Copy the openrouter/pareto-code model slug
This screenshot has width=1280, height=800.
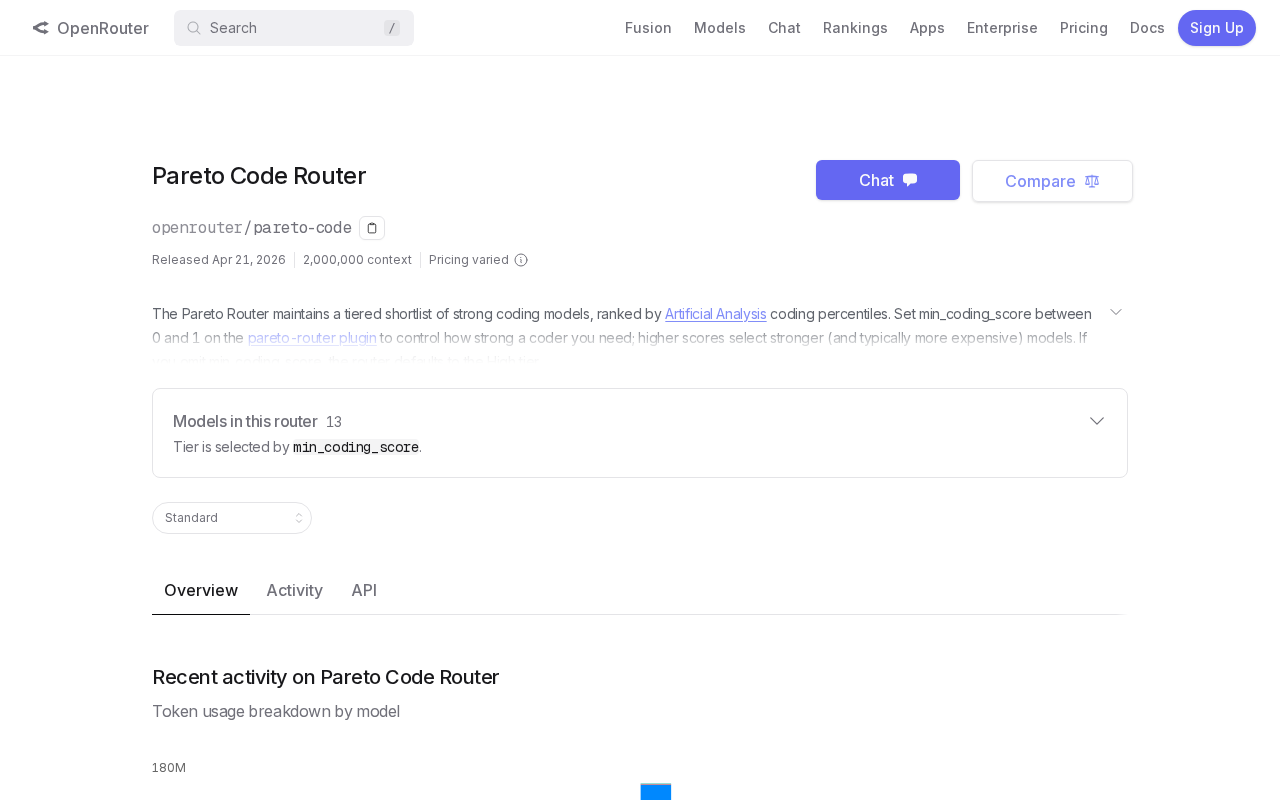tap(372, 228)
